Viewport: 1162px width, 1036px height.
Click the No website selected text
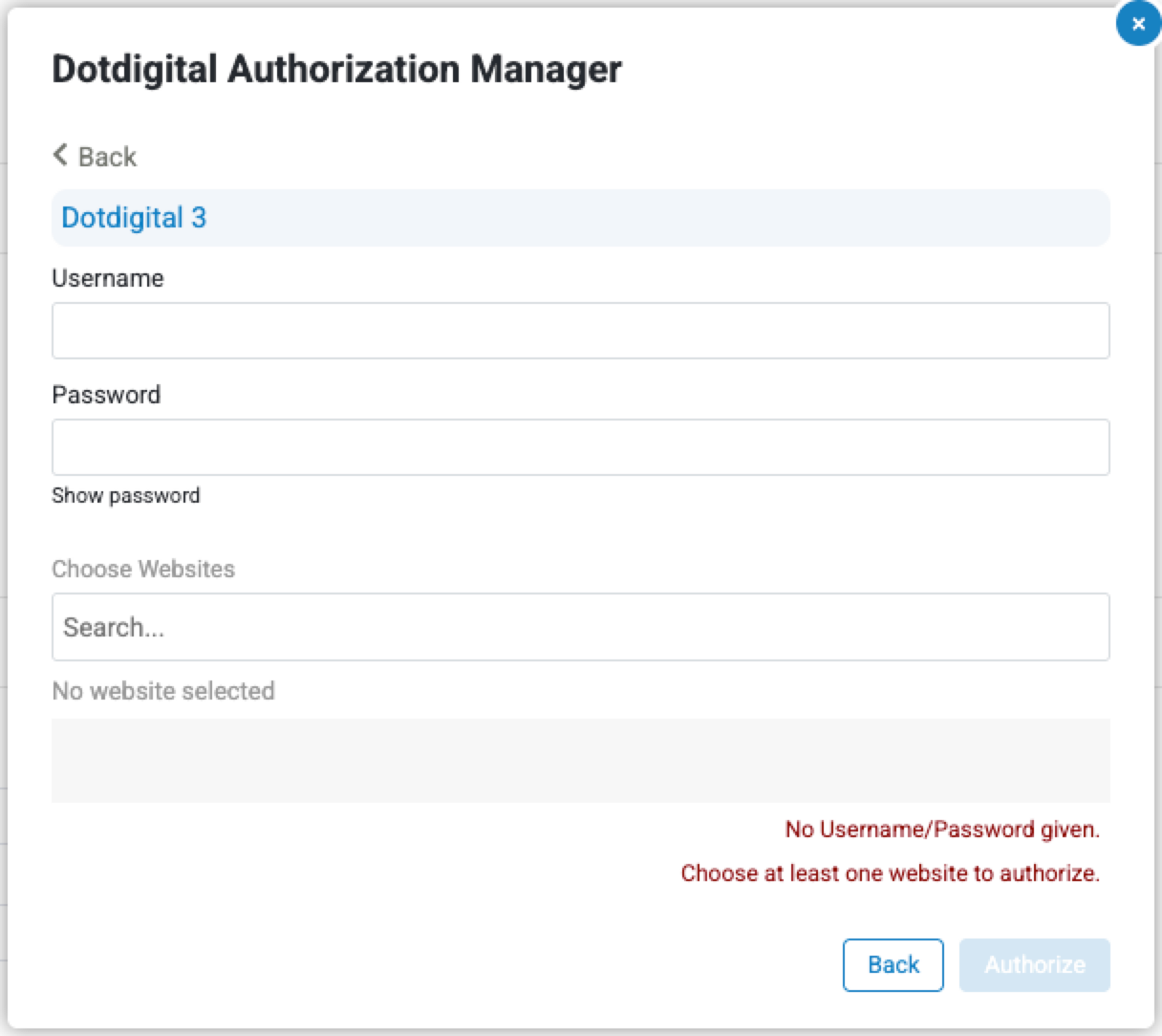[163, 691]
